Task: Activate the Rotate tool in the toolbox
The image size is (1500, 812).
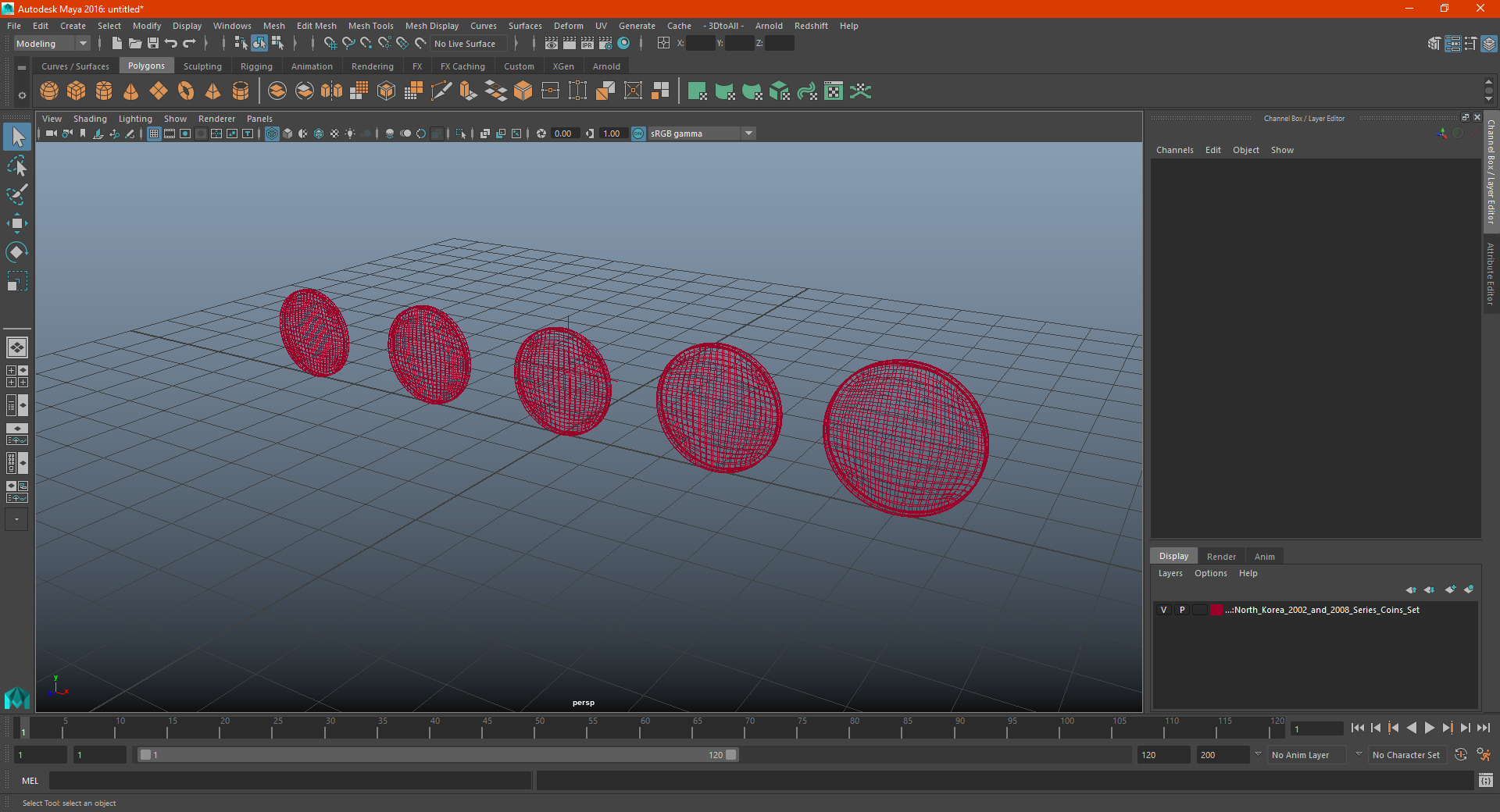Action: [17, 252]
